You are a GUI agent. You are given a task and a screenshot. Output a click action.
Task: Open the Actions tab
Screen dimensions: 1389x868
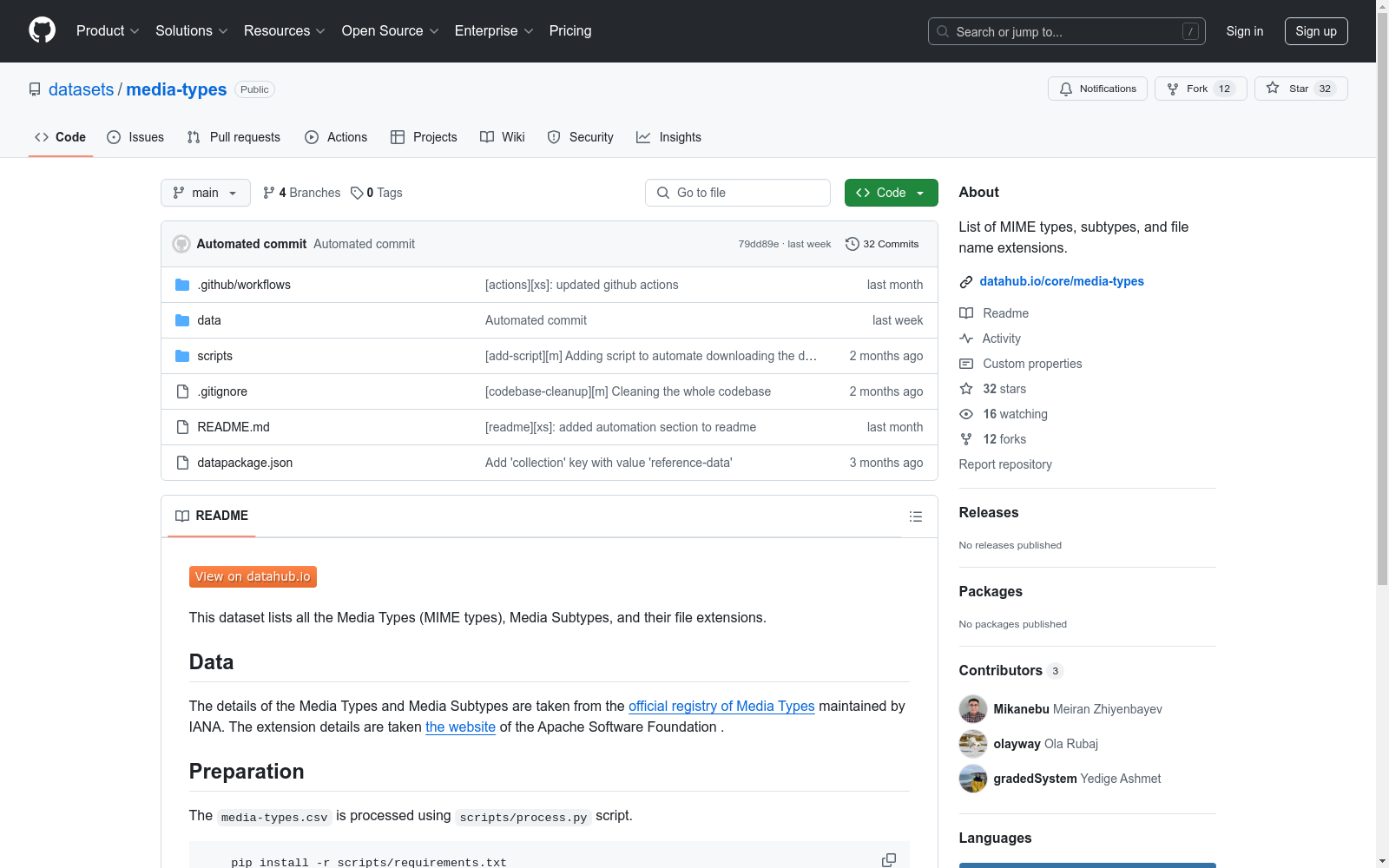336,137
